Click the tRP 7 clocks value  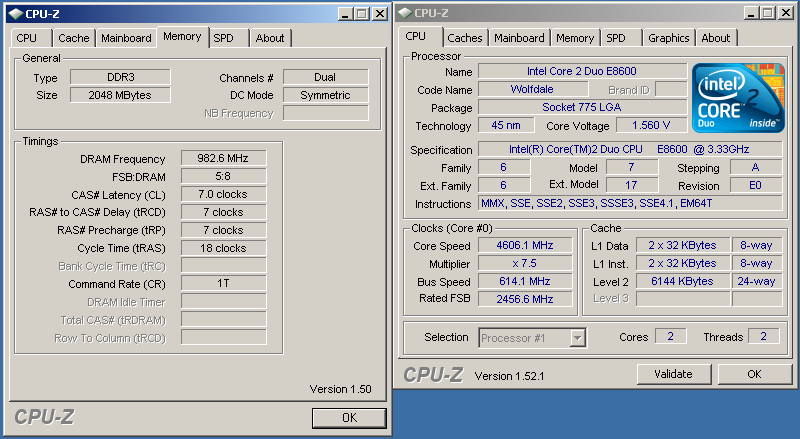pyautogui.click(x=223, y=230)
